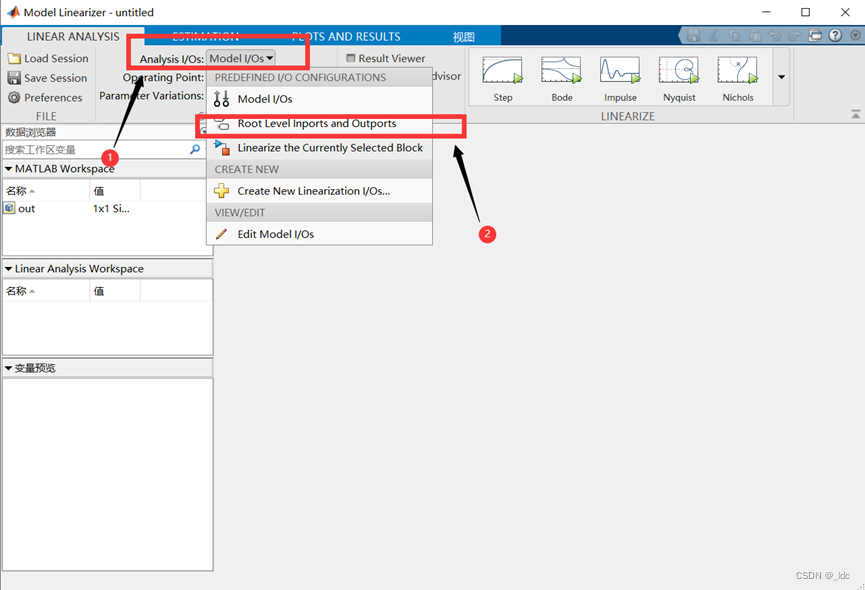Collapse the 变量预览 section
The image size is (865, 590).
[x=8, y=368]
